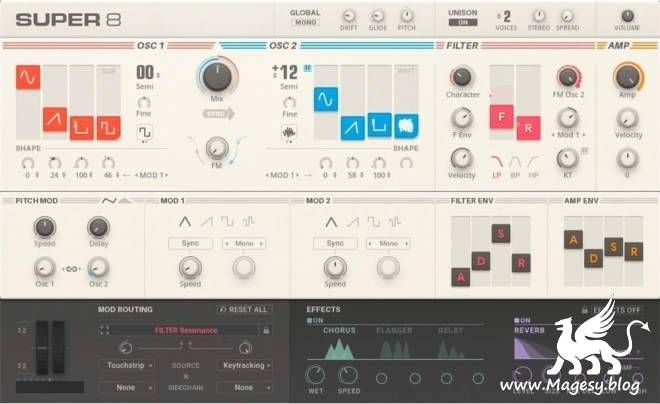This screenshot has width=660, height=404.
Task: Select sawtooth LFO shape in MOD 2
Action: click(352, 221)
